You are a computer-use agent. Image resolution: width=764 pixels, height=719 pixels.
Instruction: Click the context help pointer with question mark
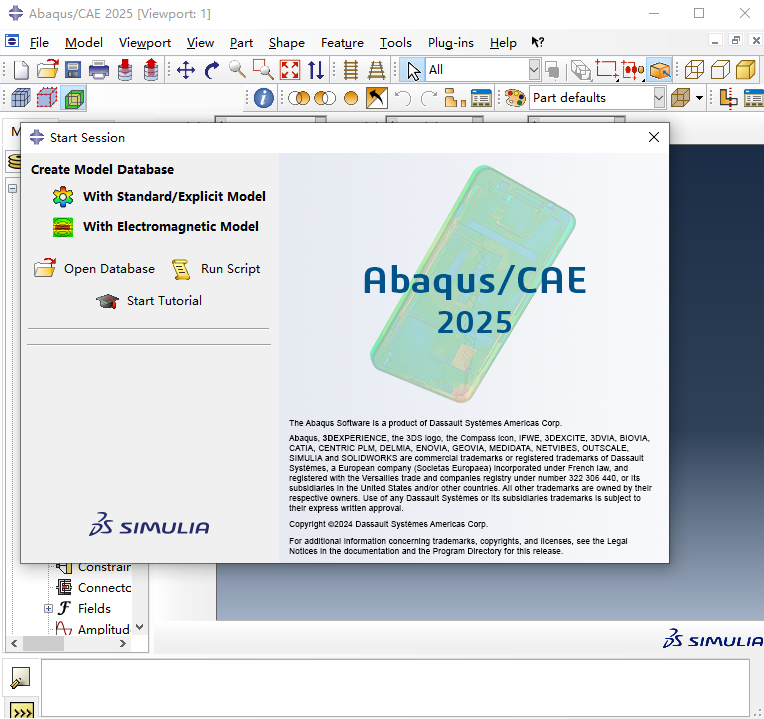537,42
